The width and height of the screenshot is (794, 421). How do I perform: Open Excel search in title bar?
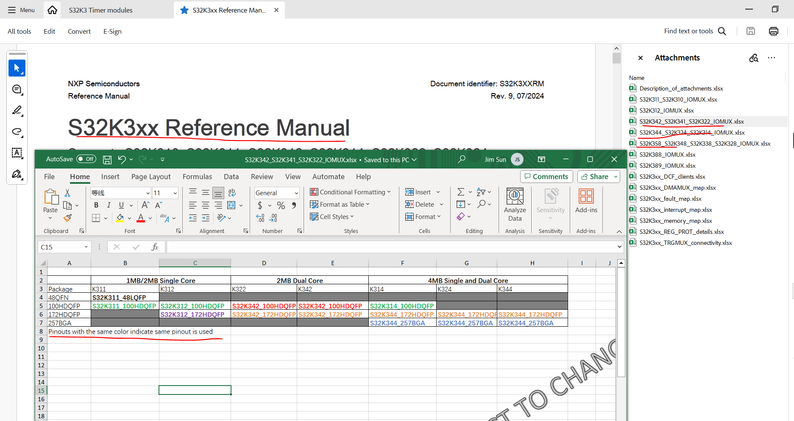[x=461, y=159]
